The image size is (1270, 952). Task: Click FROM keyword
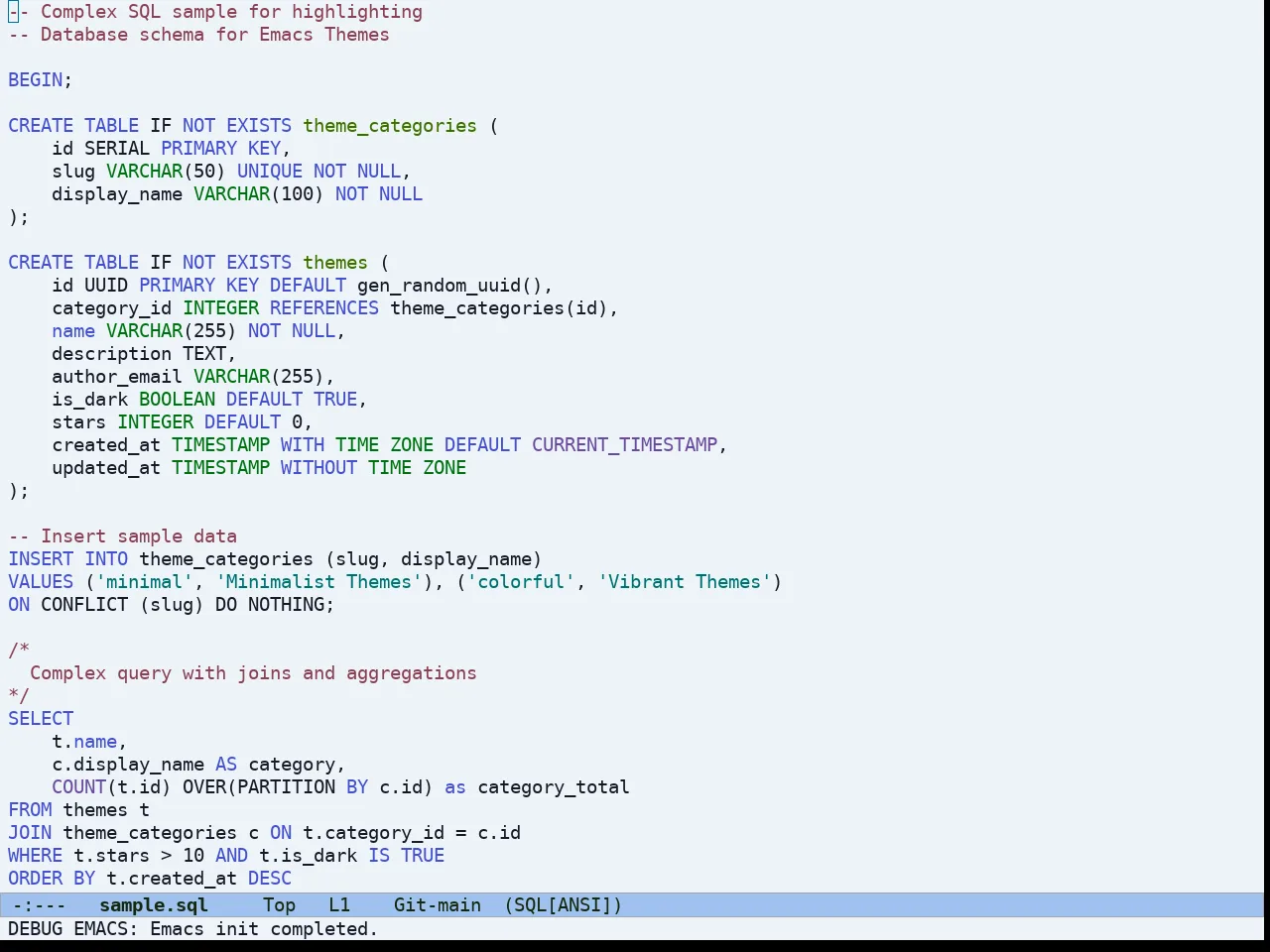pyautogui.click(x=30, y=809)
